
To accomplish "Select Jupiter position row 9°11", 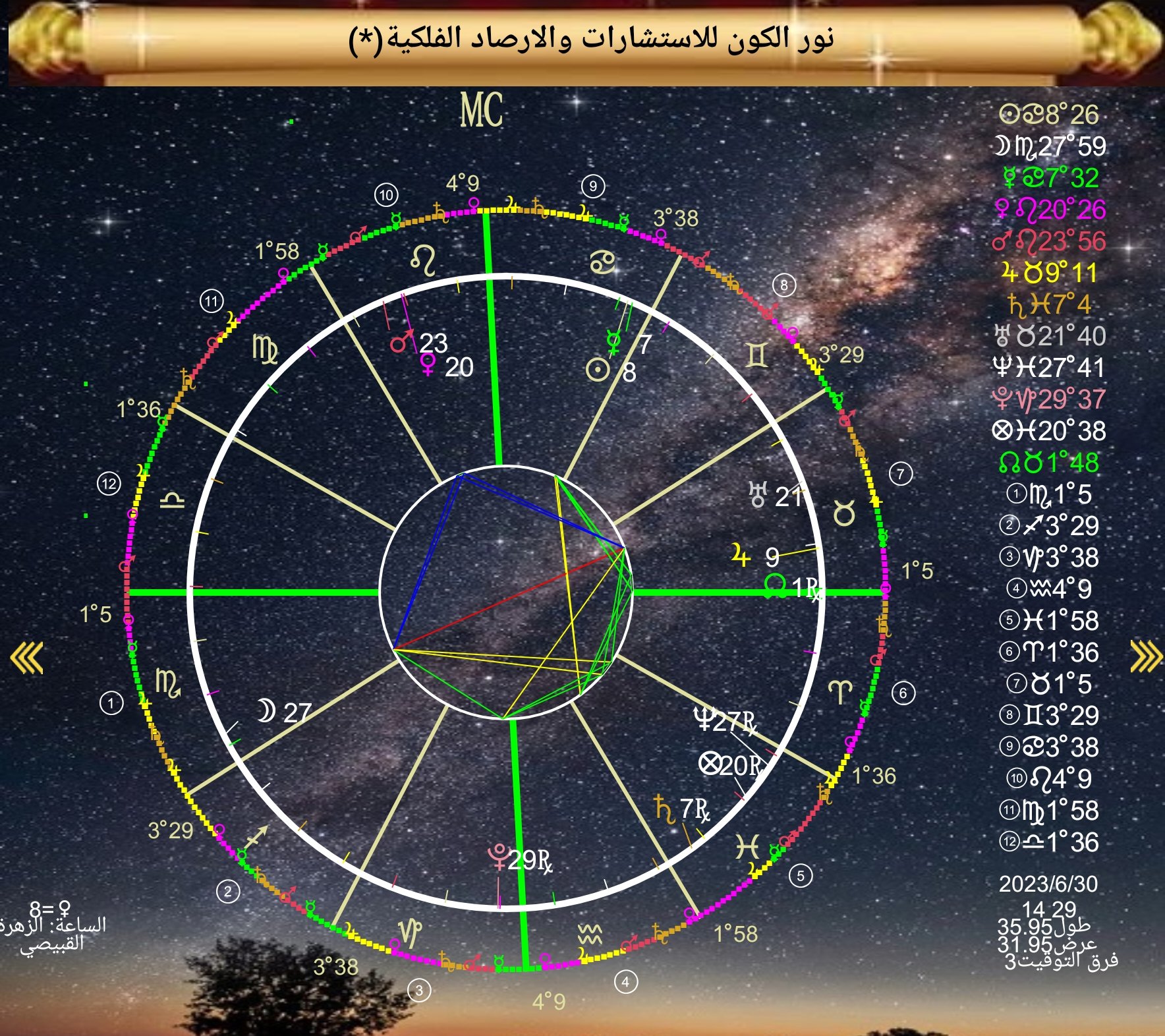I will (1049, 273).
